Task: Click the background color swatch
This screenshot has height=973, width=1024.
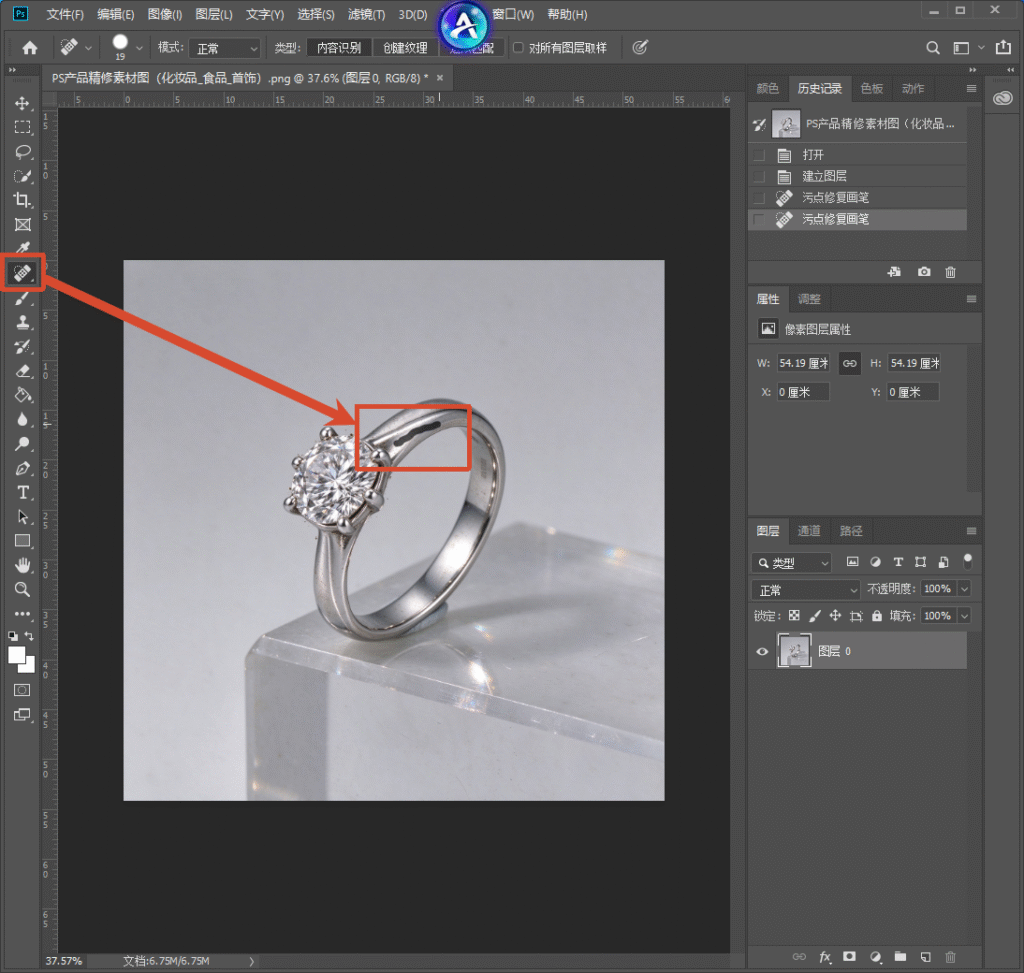Action: (27, 665)
